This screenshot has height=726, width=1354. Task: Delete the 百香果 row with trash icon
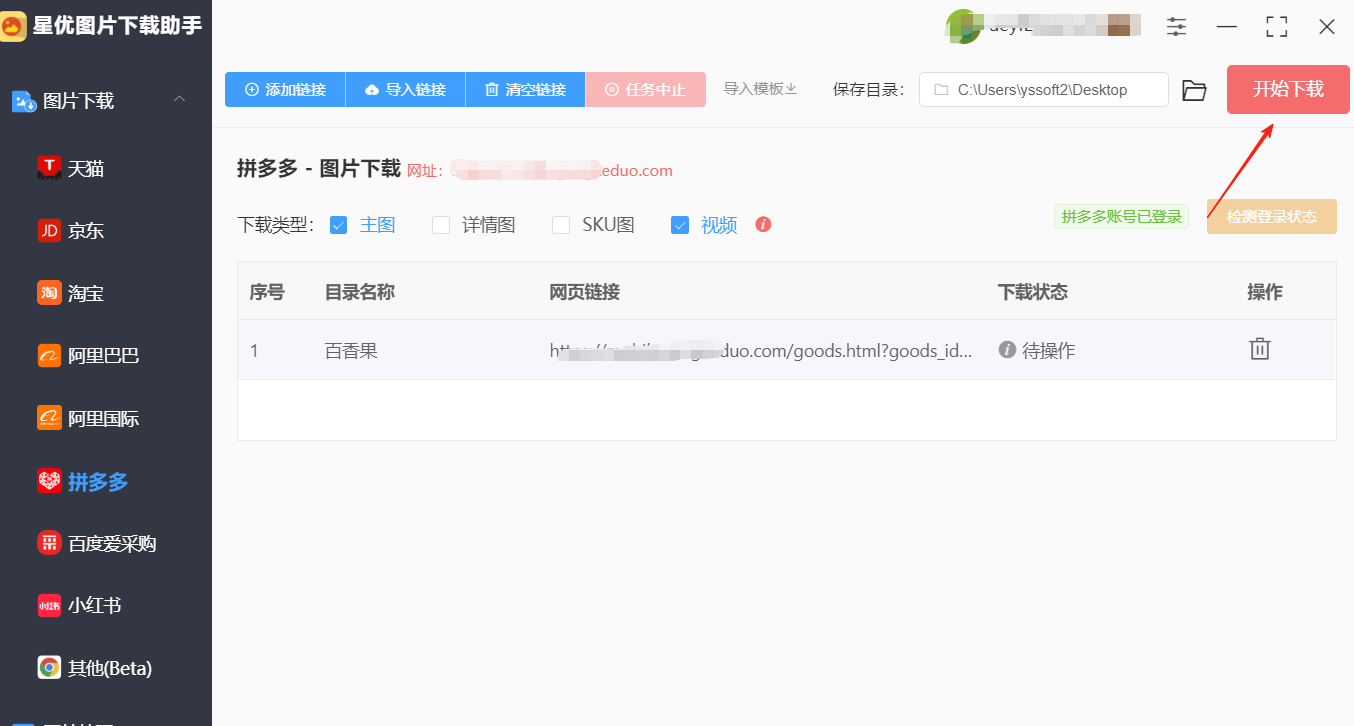tap(1260, 349)
